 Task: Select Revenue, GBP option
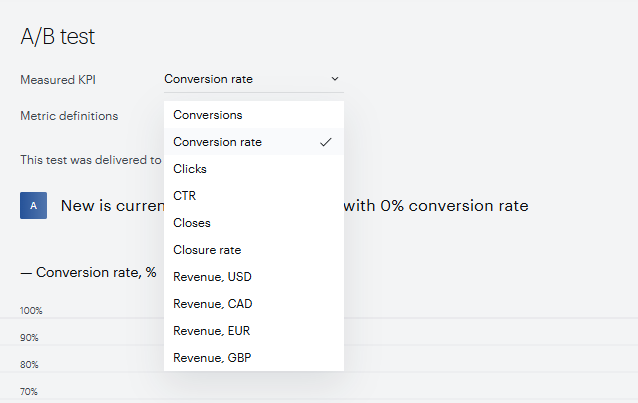[253, 357]
